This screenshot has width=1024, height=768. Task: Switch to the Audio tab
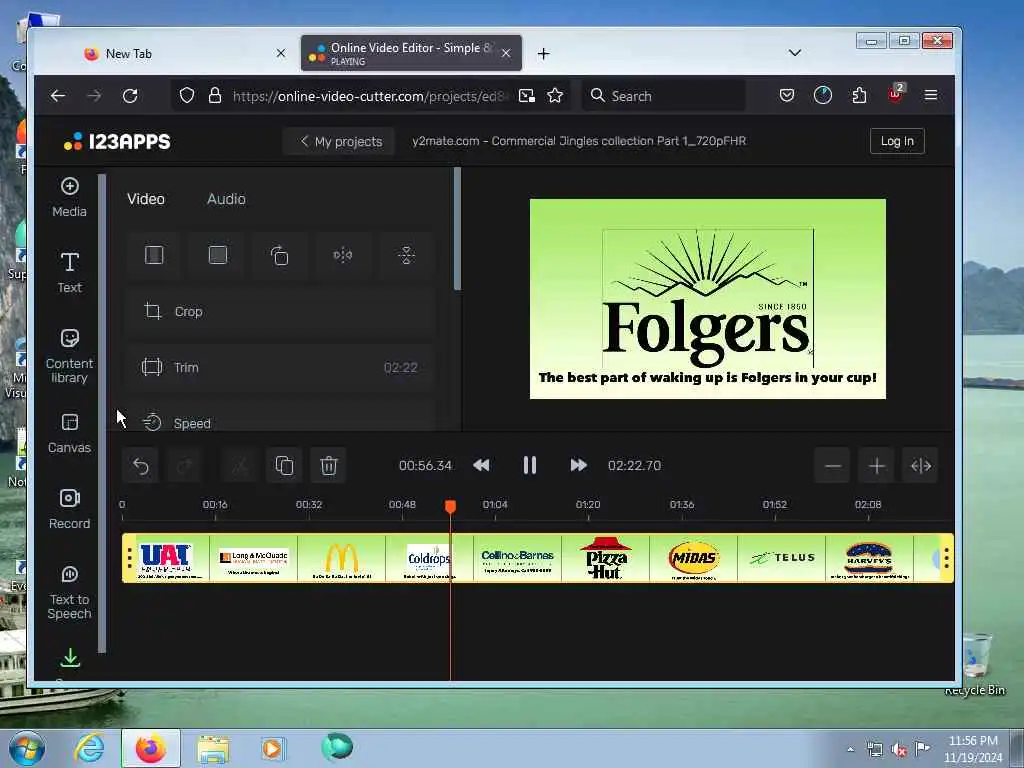pyautogui.click(x=226, y=199)
